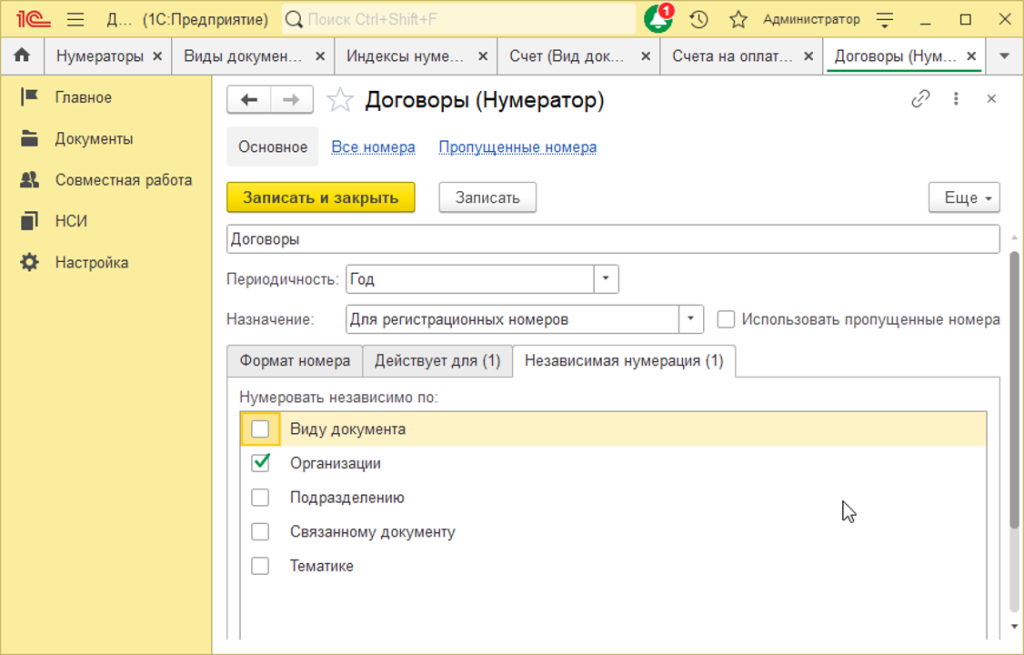
Task: Toggle Использовать пропущенные номера checkbox
Action: 726,319
